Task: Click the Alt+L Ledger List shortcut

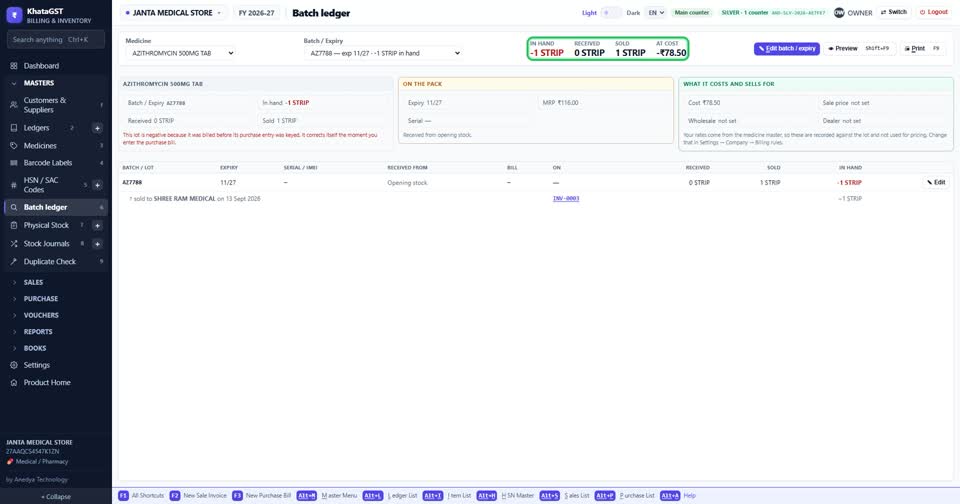Action: click(x=390, y=495)
